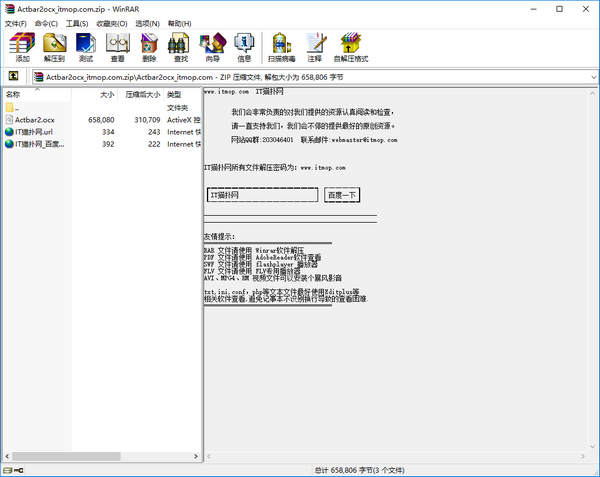Click the archive path address field

pos(314,77)
